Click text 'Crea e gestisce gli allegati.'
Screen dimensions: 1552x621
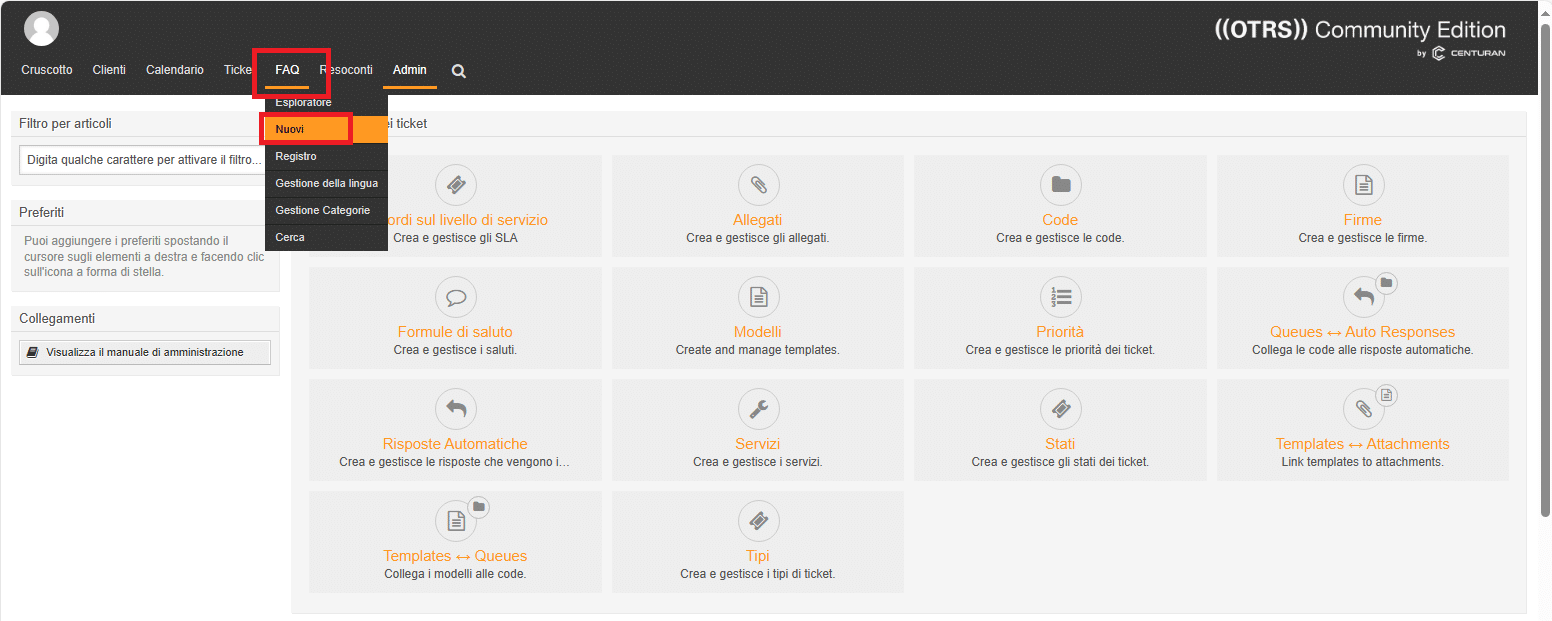758,238
